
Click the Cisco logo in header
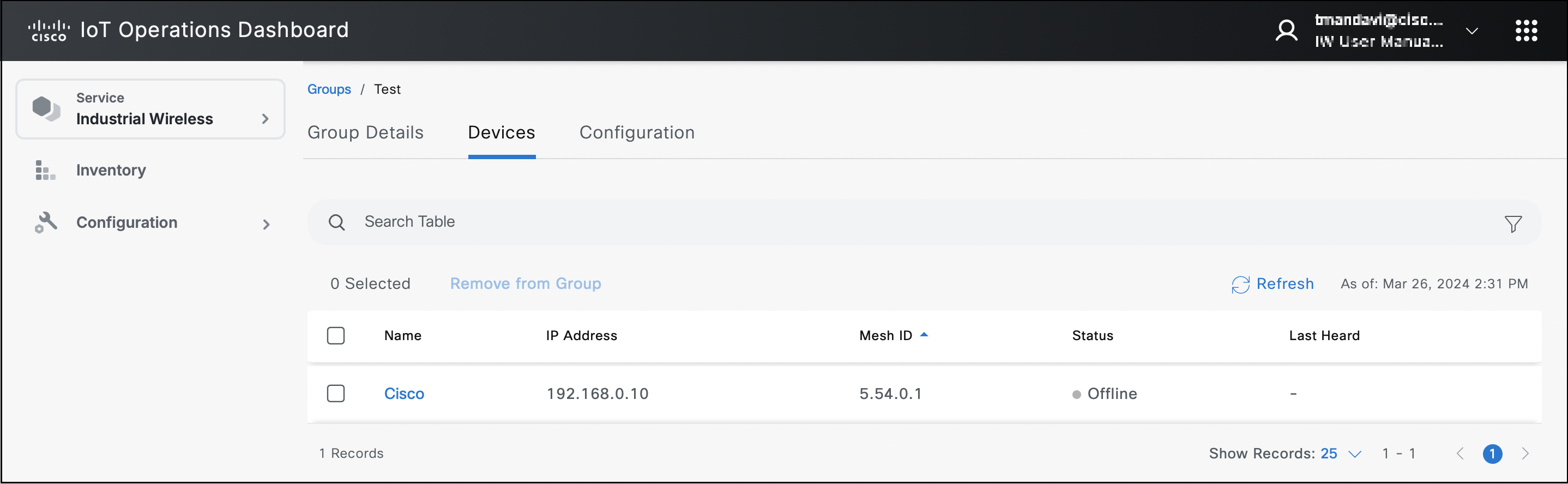click(48, 31)
